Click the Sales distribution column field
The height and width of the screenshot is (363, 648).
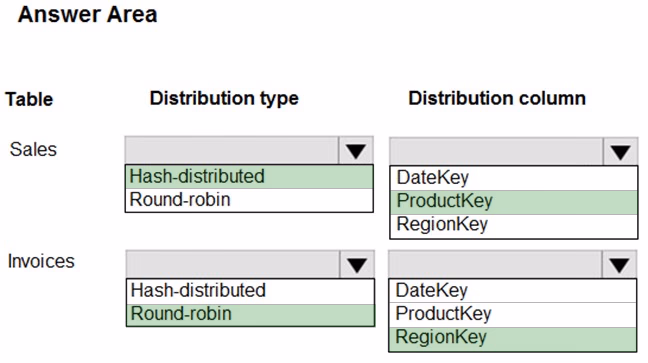point(496,152)
